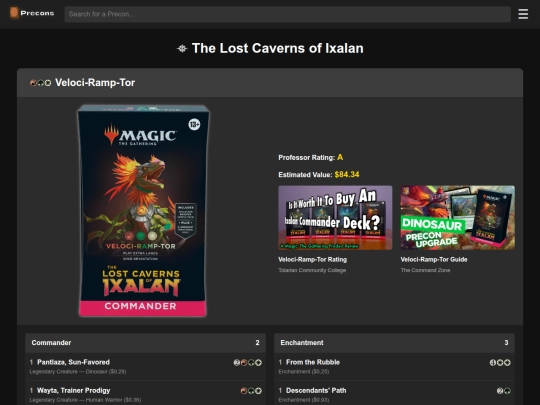
Task: Click the Professor Rating A grade
Action: point(340,157)
